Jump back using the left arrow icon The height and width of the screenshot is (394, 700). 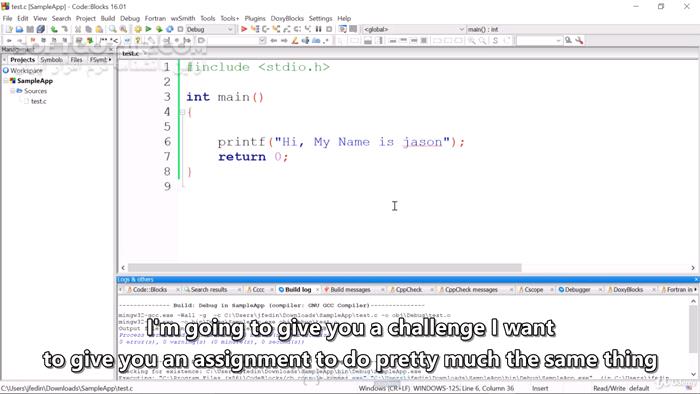[x=274, y=41]
